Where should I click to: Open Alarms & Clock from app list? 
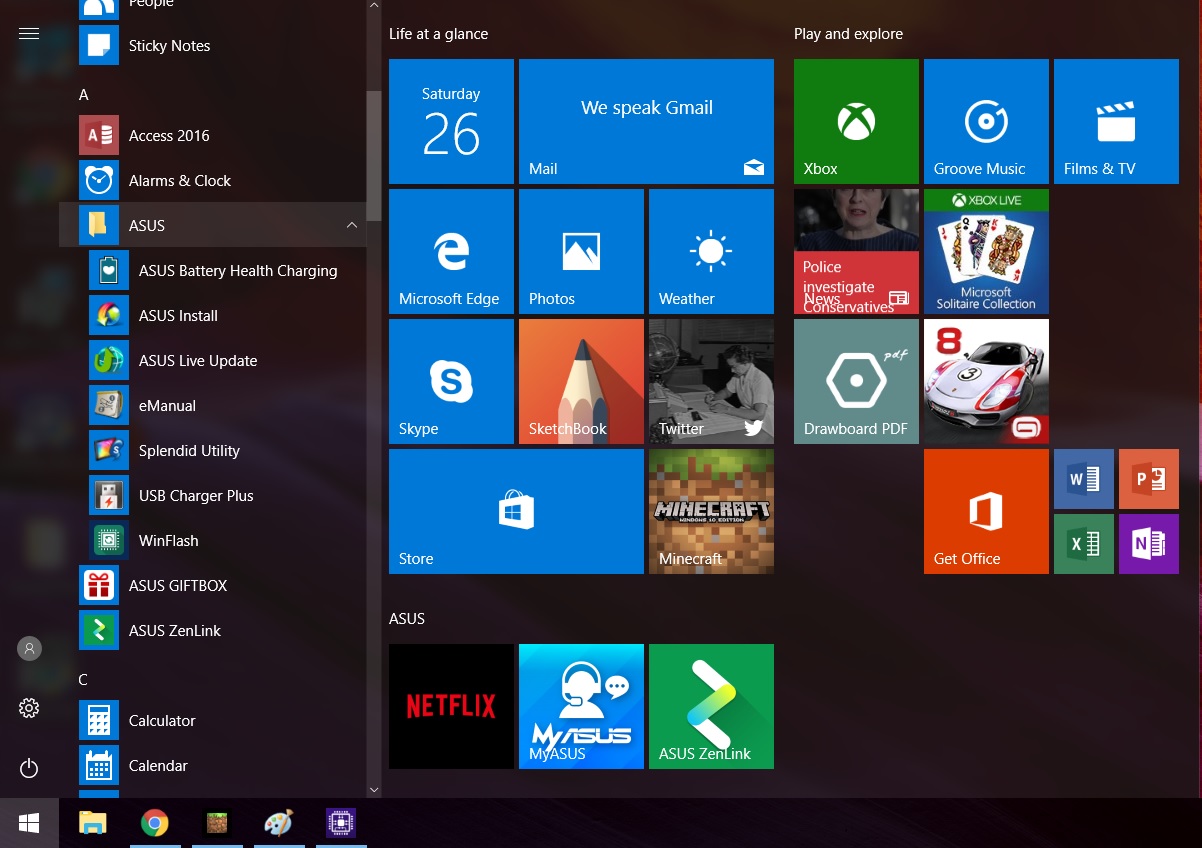(x=213, y=180)
